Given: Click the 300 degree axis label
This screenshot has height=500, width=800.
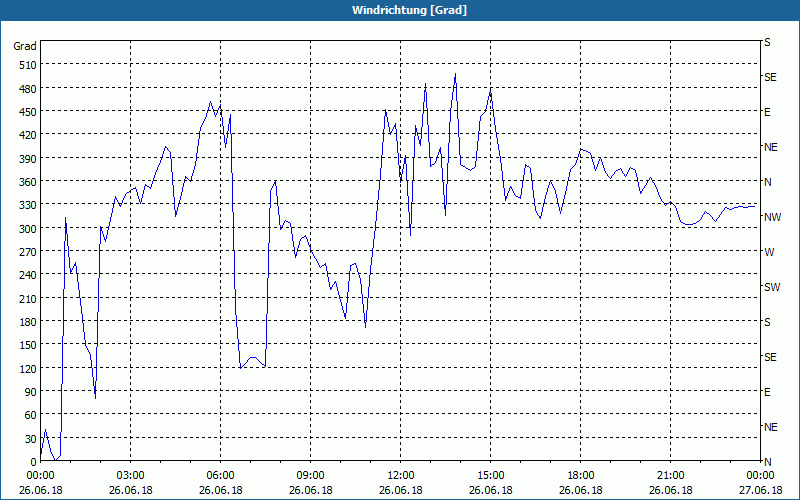Looking at the screenshot, I should 28,229.
